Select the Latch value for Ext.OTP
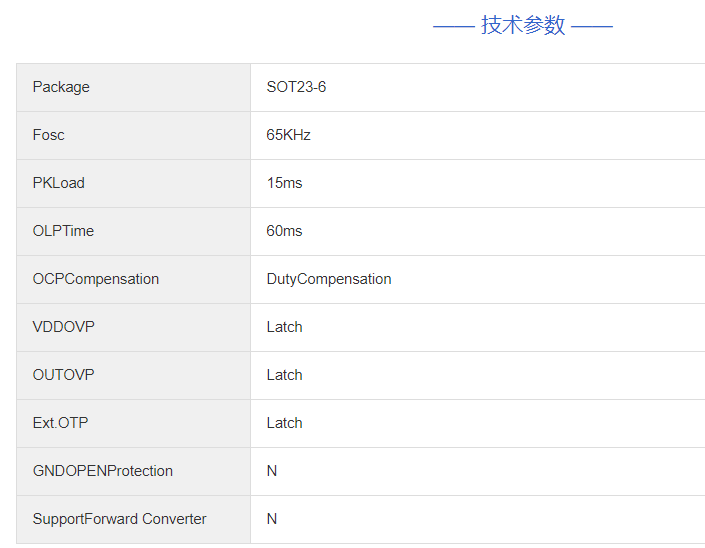This screenshot has height=548, width=705. (x=284, y=423)
